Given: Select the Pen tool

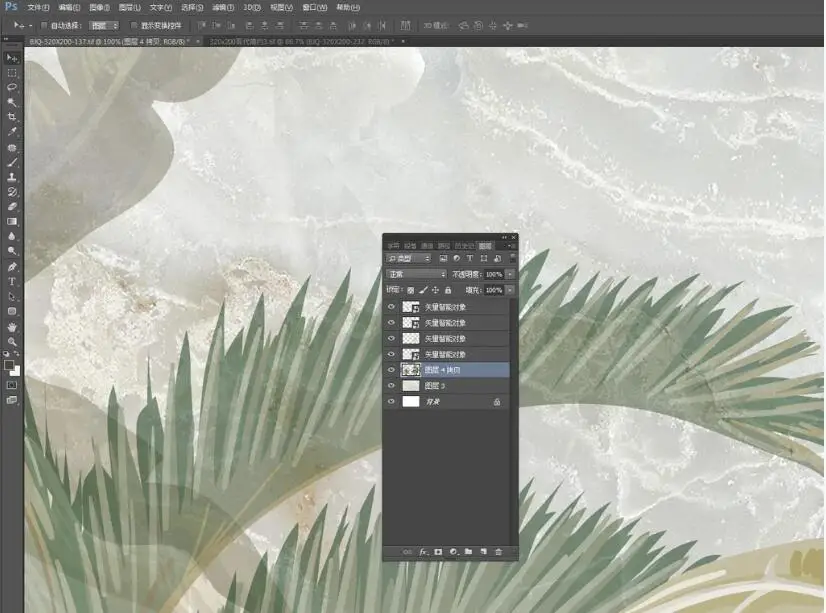Looking at the screenshot, I should tap(12, 268).
